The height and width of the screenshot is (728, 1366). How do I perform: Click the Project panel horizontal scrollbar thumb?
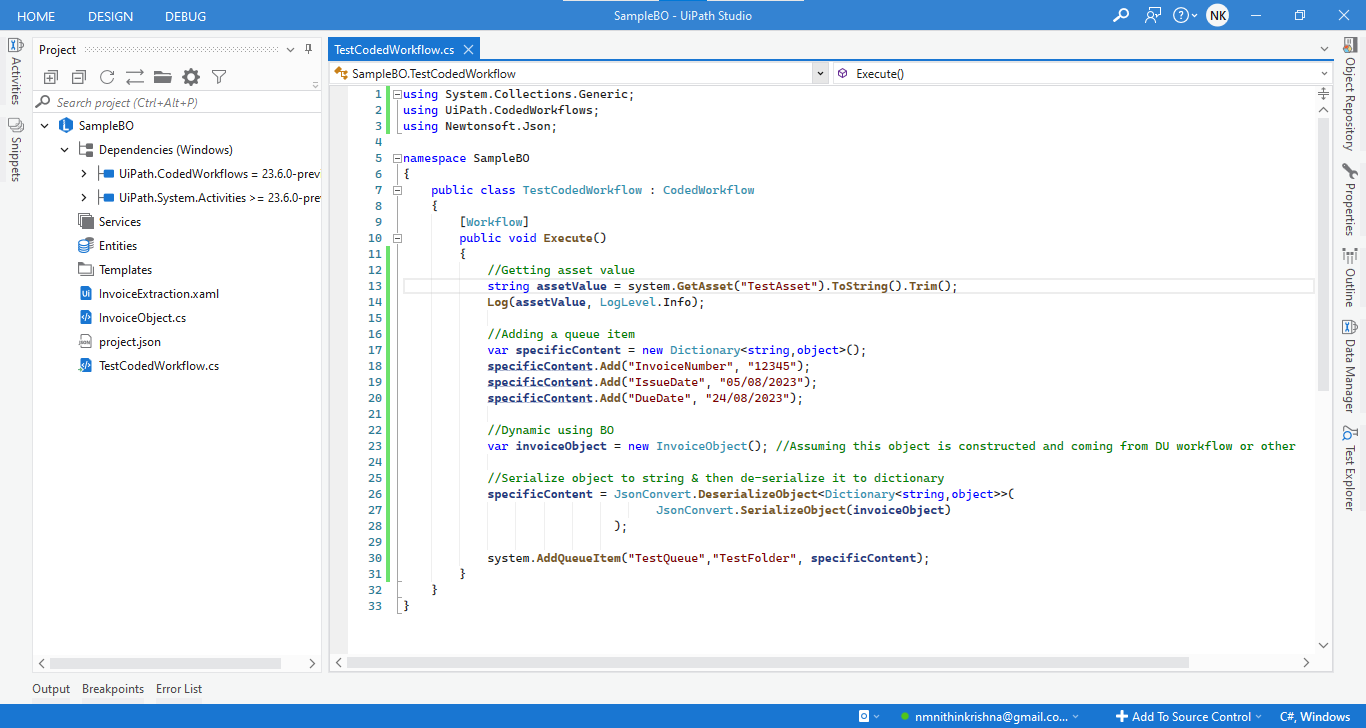pos(166,663)
